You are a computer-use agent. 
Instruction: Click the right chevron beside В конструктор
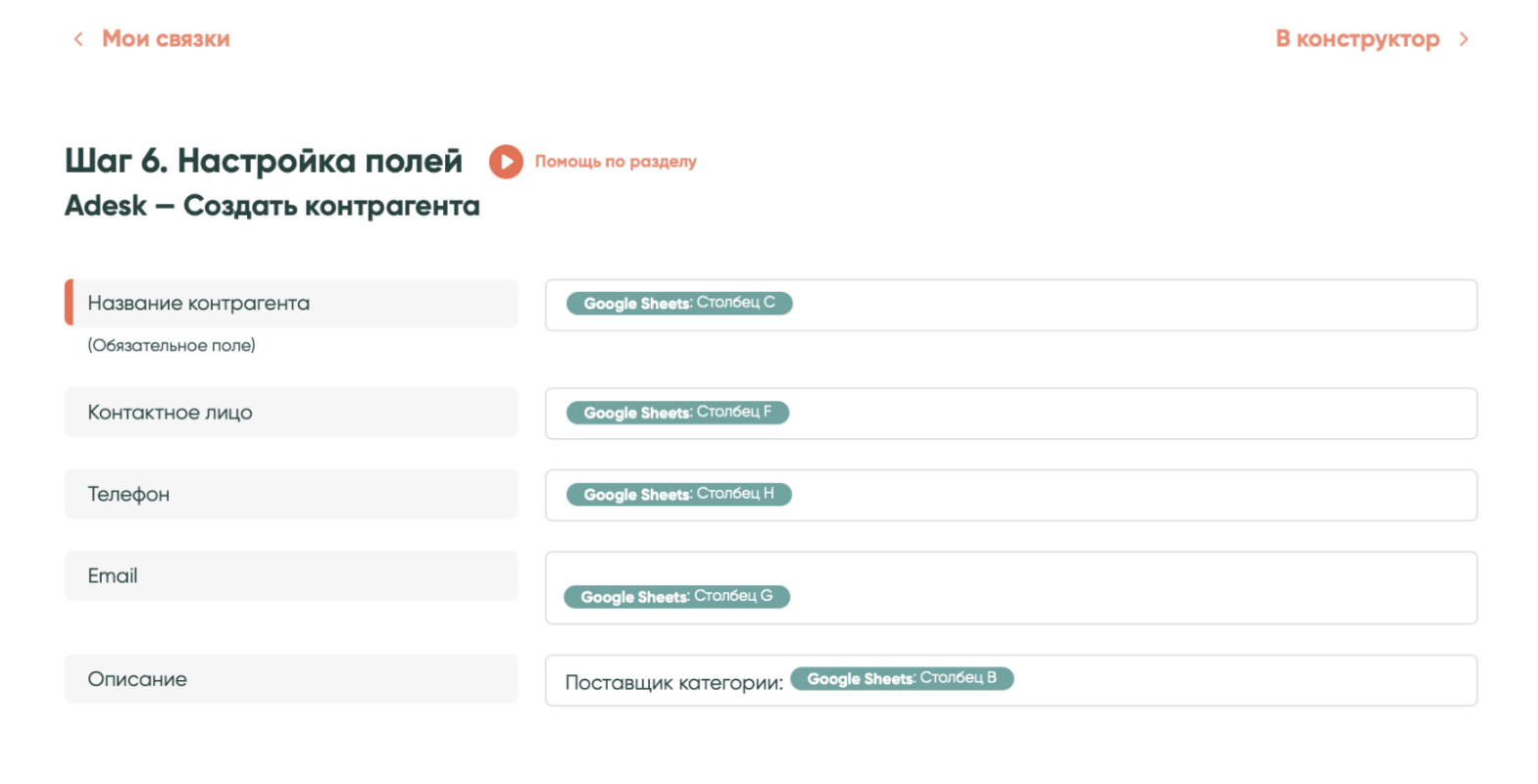tap(1464, 39)
